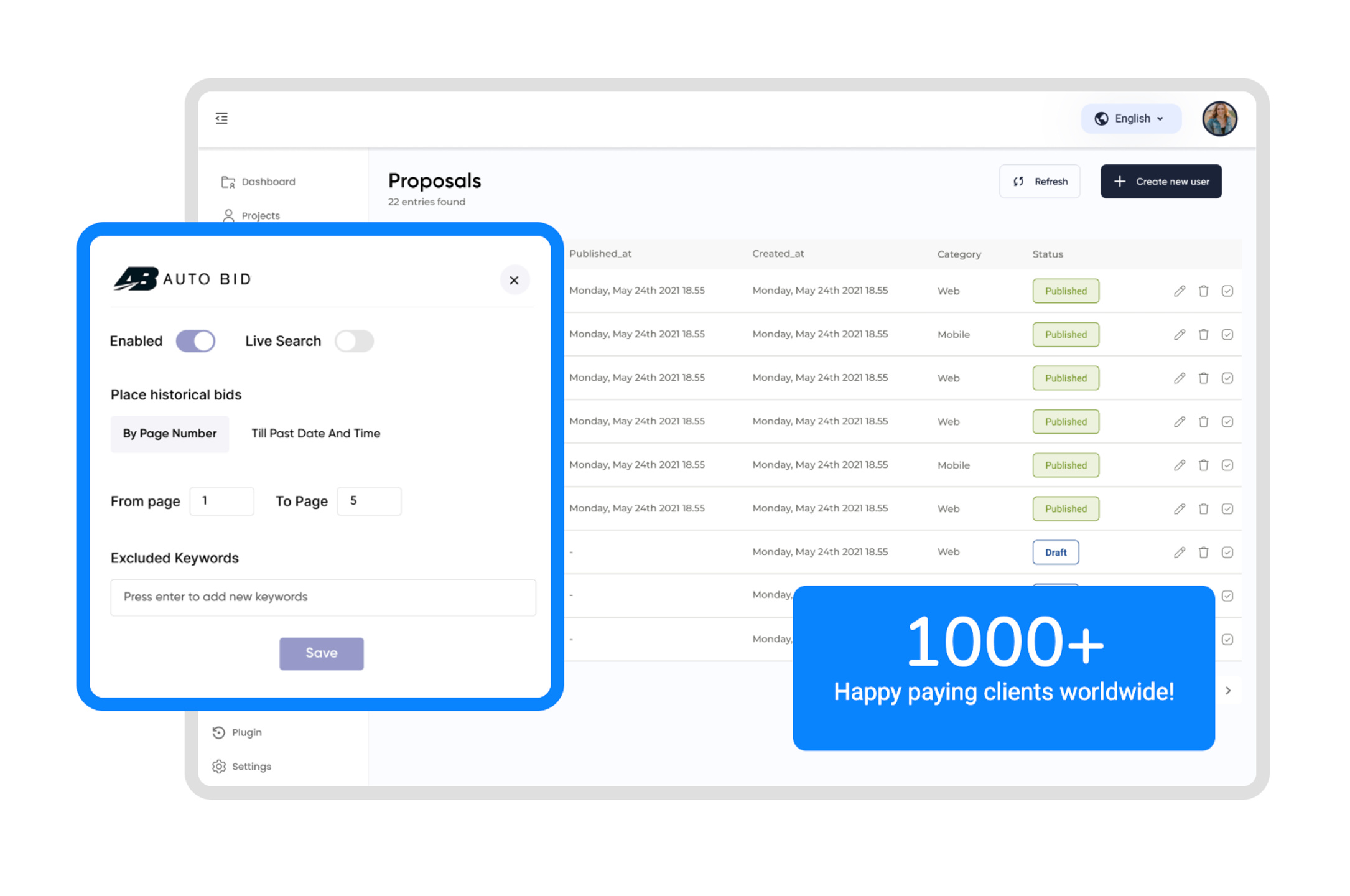
Task: Edit the proposal showing the Draft badge
Action: click(1180, 553)
